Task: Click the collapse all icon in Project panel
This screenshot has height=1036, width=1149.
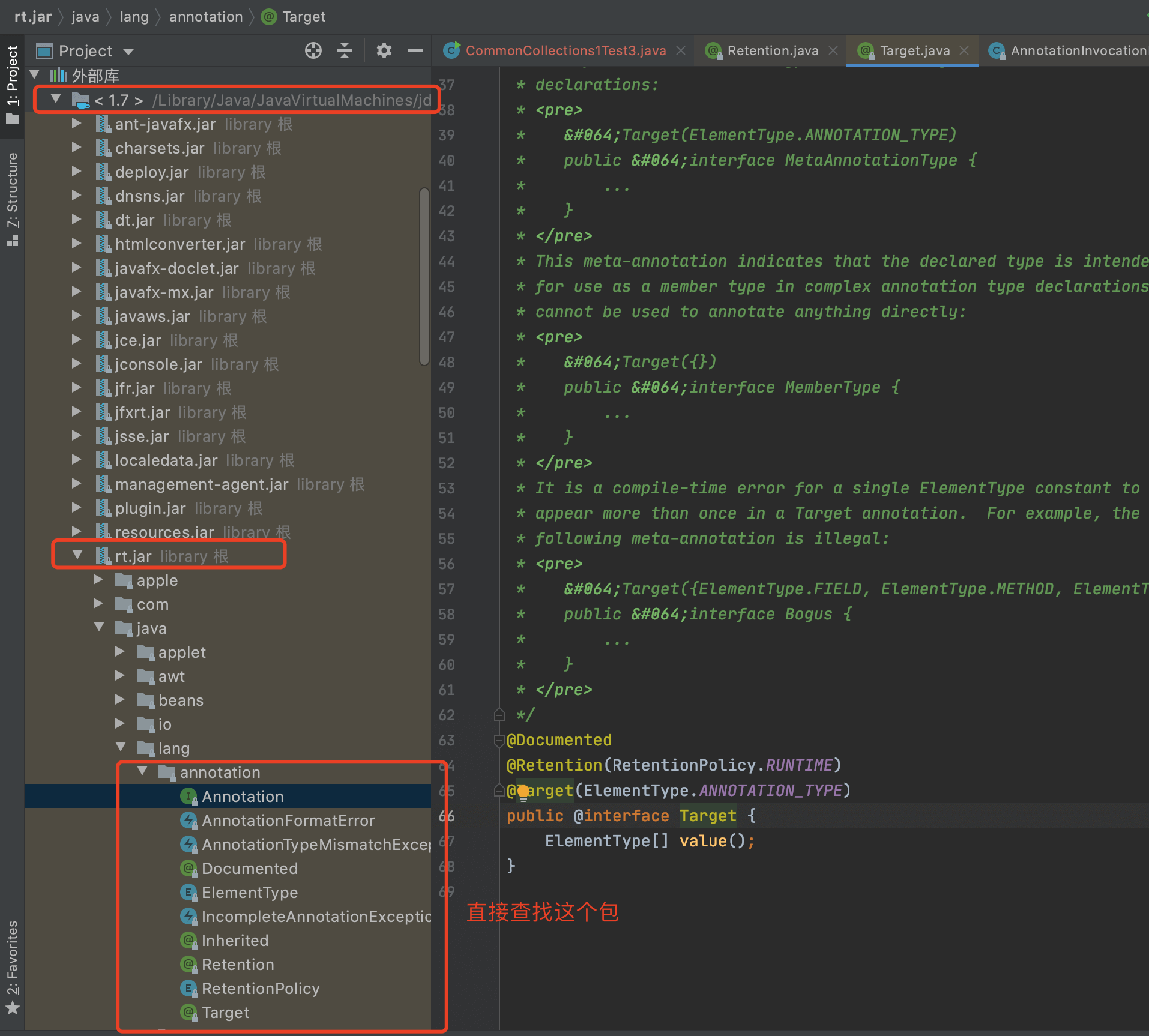Action: click(345, 50)
